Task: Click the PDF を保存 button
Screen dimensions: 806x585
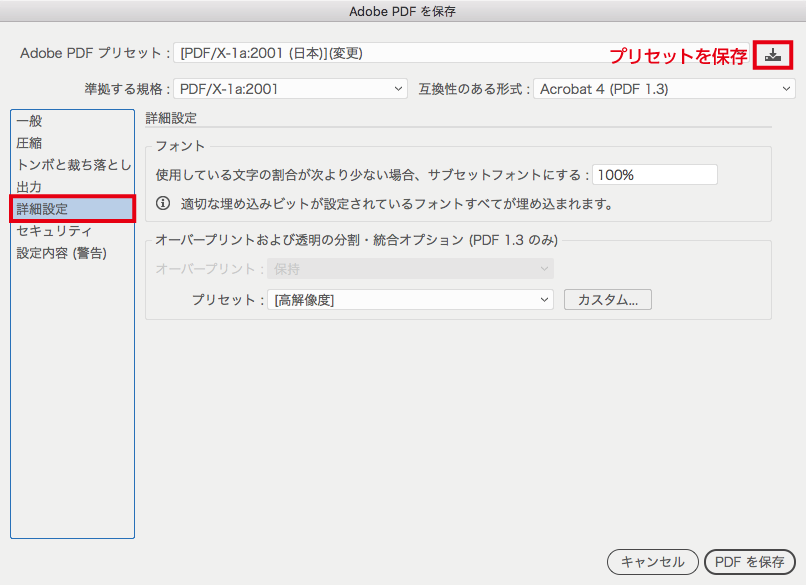Action: (x=749, y=562)
